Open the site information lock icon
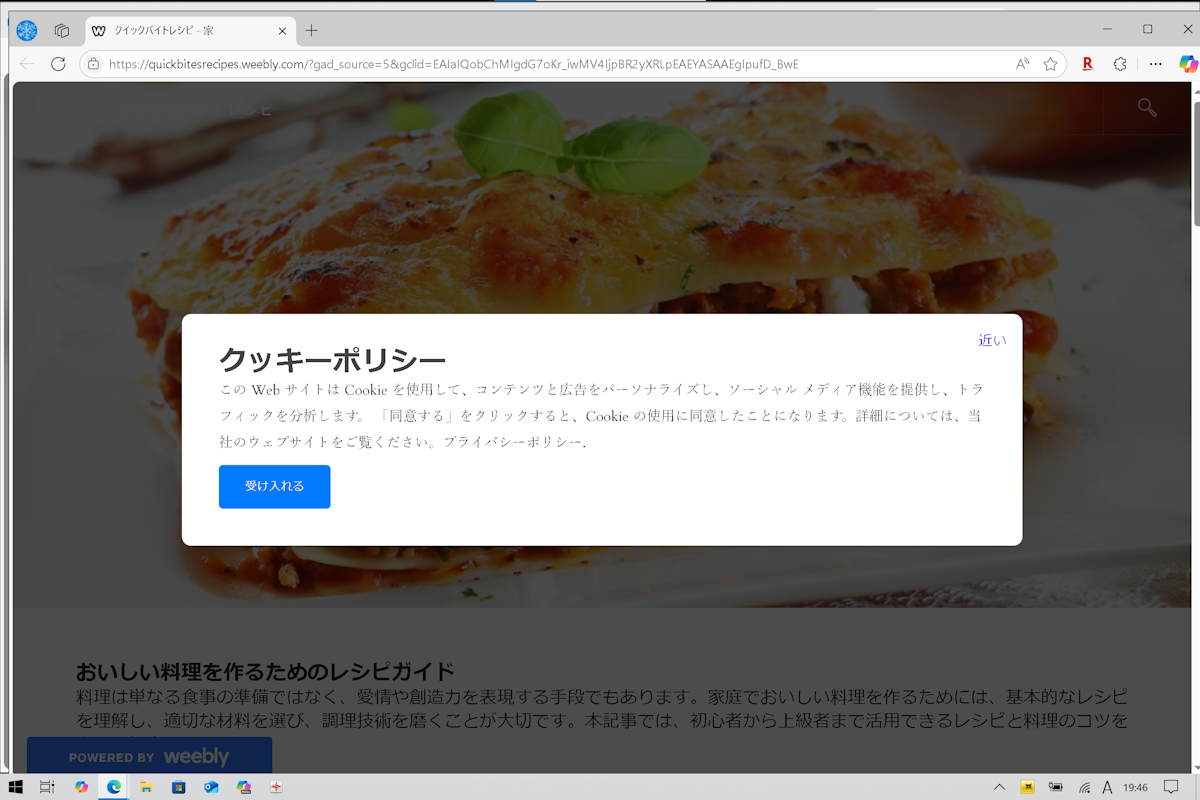Screen dimensions: 1200x800 [x=93, y=64]
